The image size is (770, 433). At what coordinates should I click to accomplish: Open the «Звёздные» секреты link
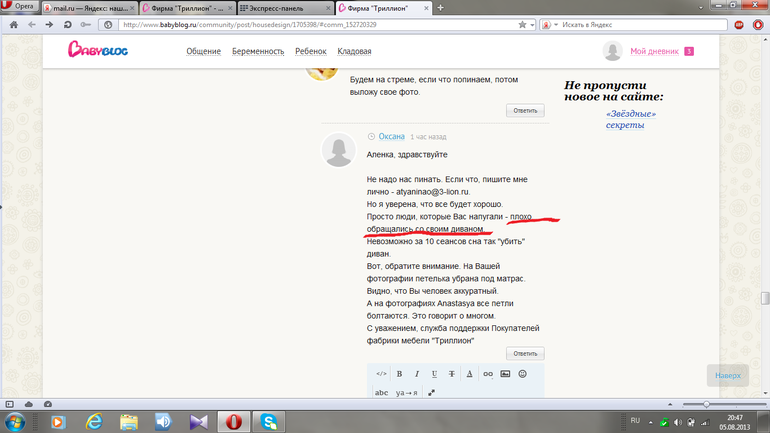[x=631, y=119]
